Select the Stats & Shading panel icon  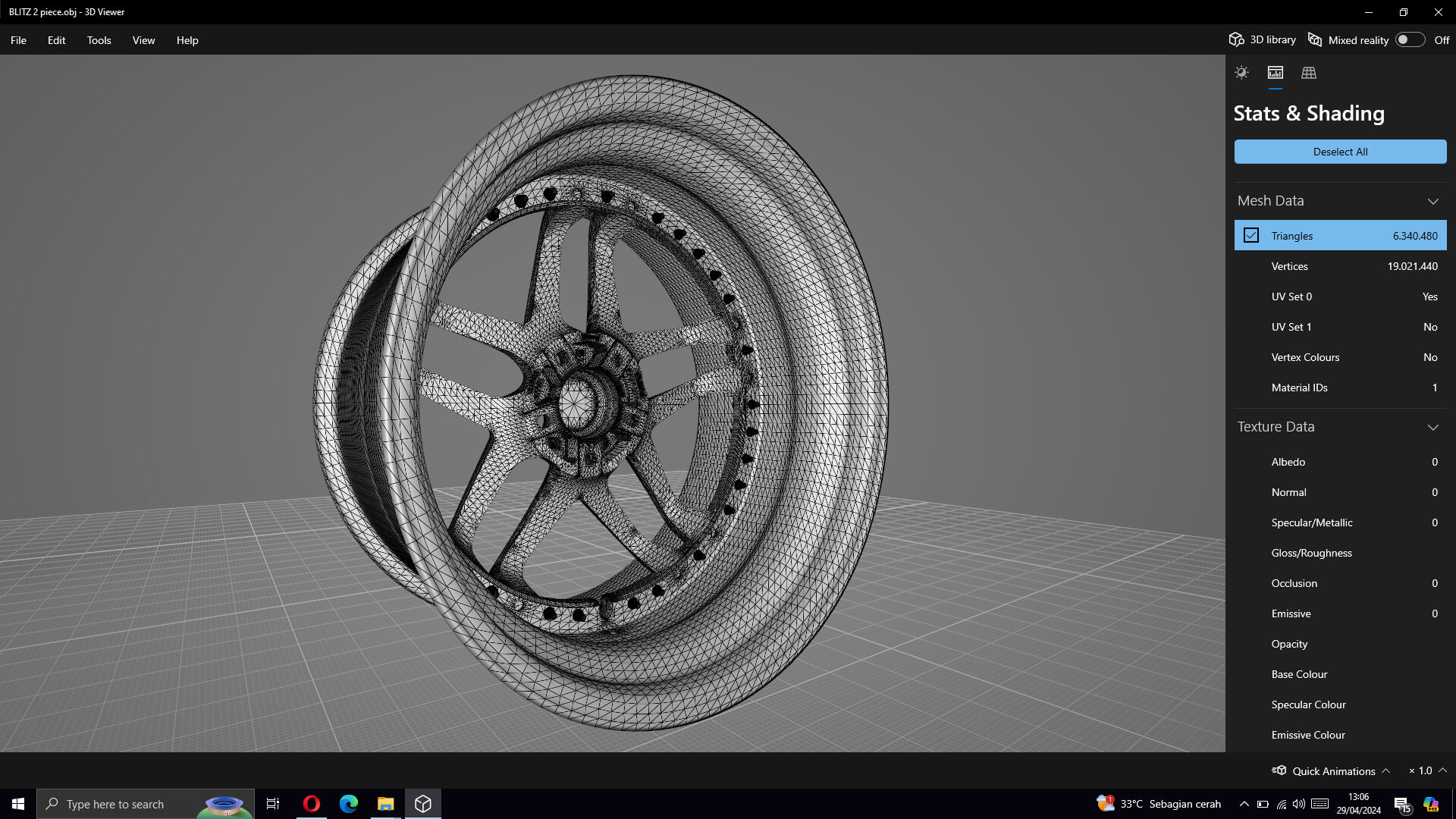tap(1276, 73)
